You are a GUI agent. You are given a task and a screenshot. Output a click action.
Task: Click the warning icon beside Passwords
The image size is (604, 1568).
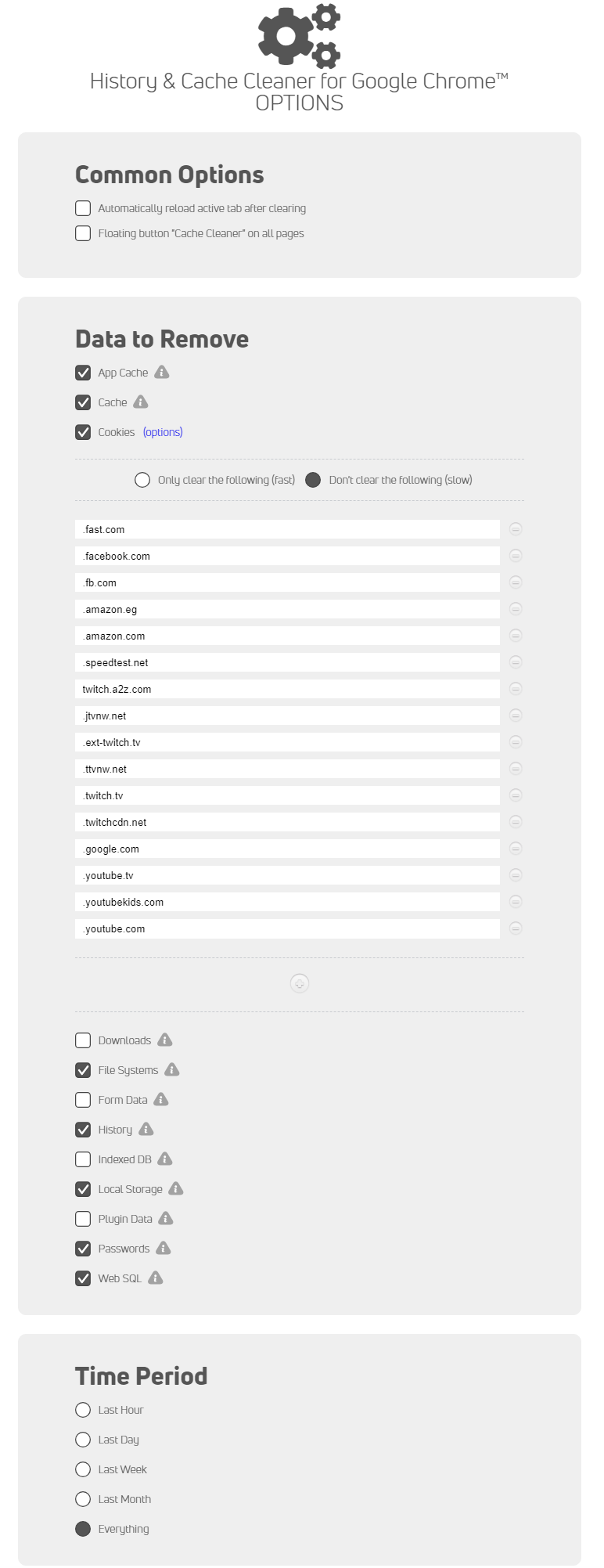pos(164,1248)
